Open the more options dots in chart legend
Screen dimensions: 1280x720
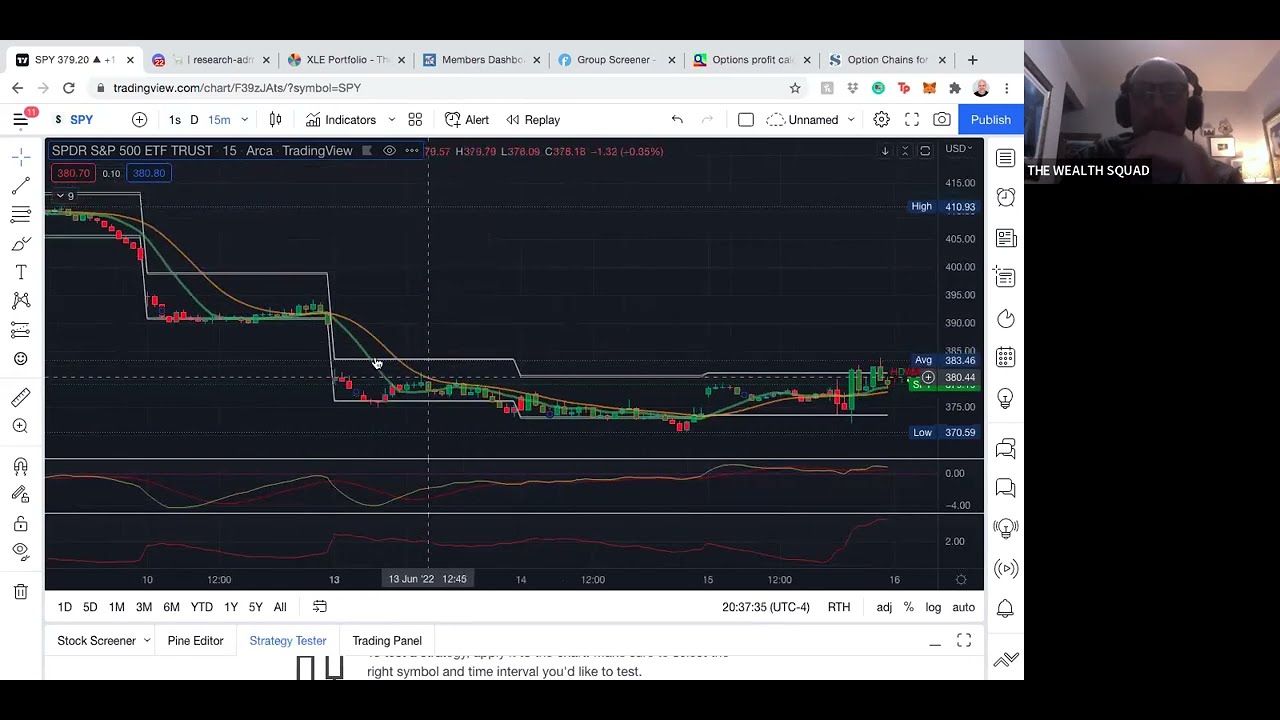coord(412,151)
